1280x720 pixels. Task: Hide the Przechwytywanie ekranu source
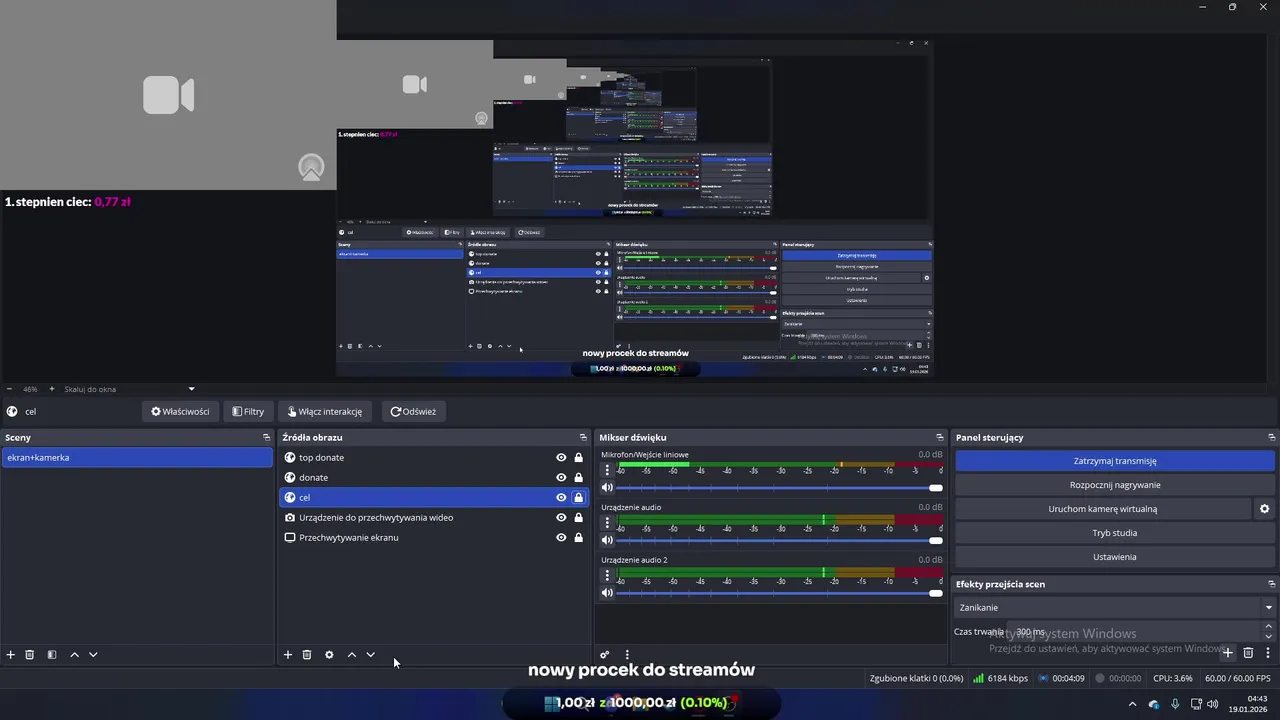pyautogui.click(x=561, y=538)
